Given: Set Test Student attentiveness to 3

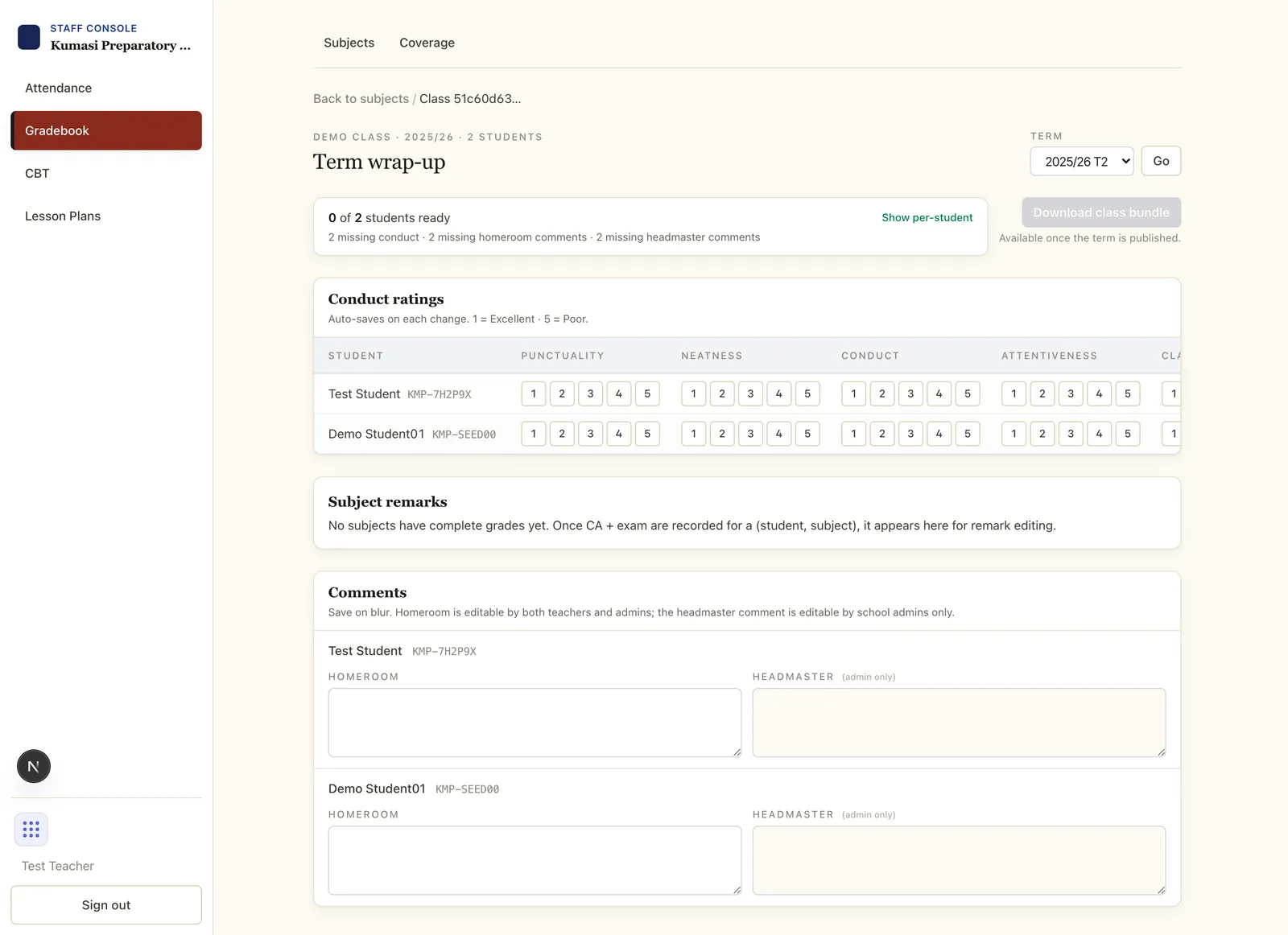Looking at the screenshot, I should [1071, 393].
